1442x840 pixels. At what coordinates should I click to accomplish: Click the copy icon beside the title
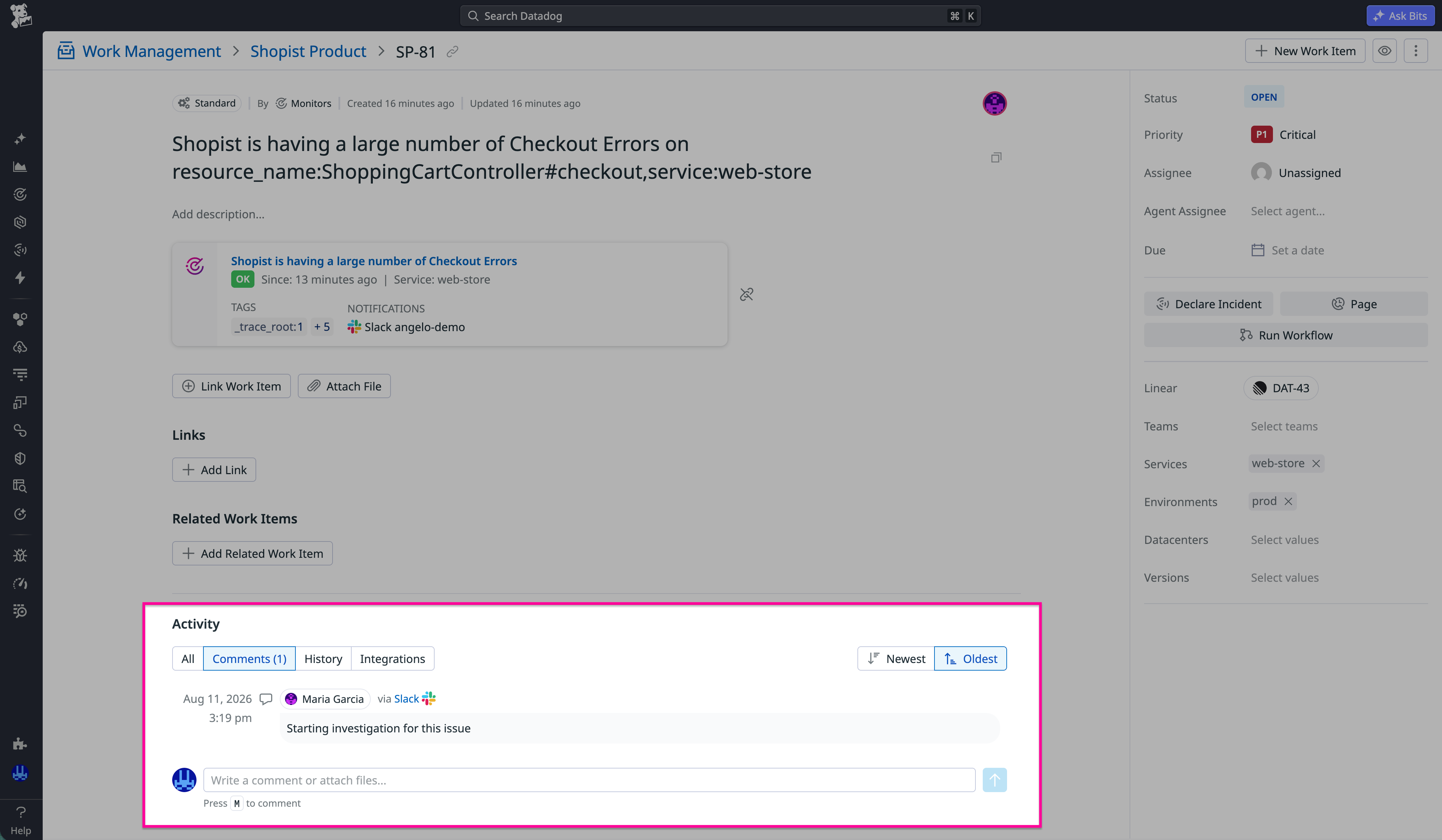click(x=996, y=157)
